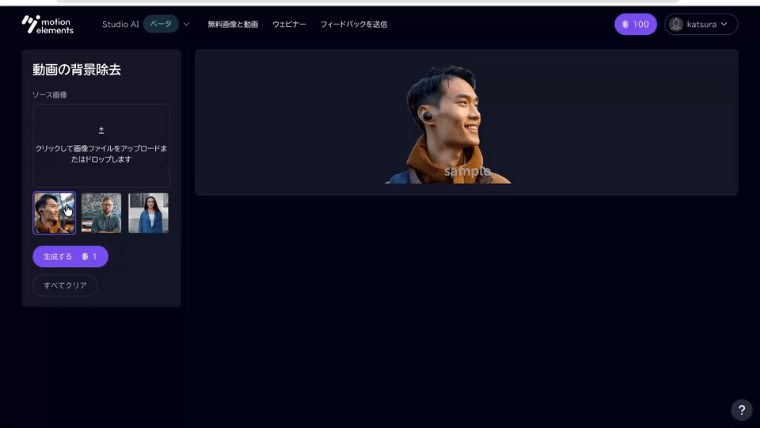This screenshot has height=428, width=760.
Task: Click the upload drop zone text
Action: tap(101, 153)
